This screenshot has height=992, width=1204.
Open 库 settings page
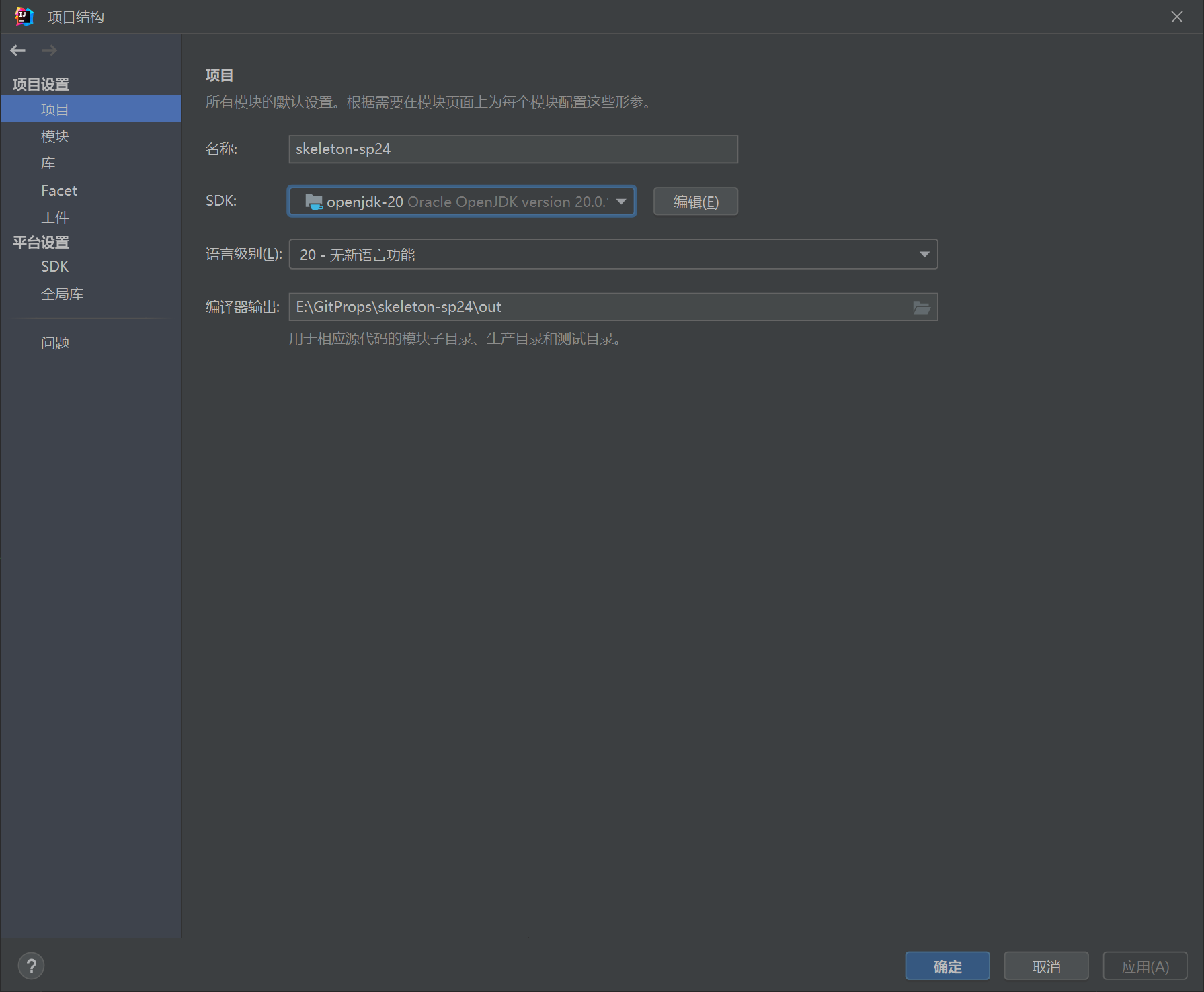pyautogui.click(x=48, y=163)
